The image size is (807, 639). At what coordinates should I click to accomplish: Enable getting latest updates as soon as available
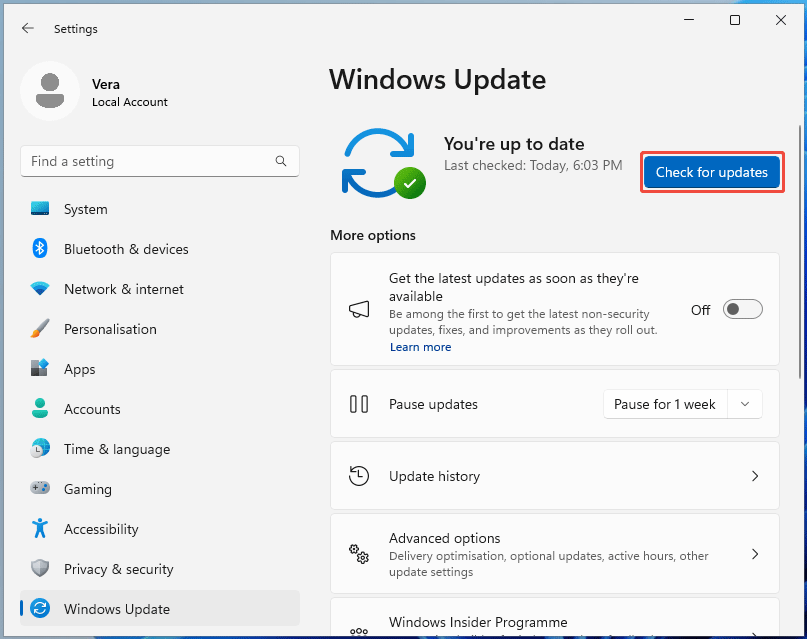(x=742, y=308)
